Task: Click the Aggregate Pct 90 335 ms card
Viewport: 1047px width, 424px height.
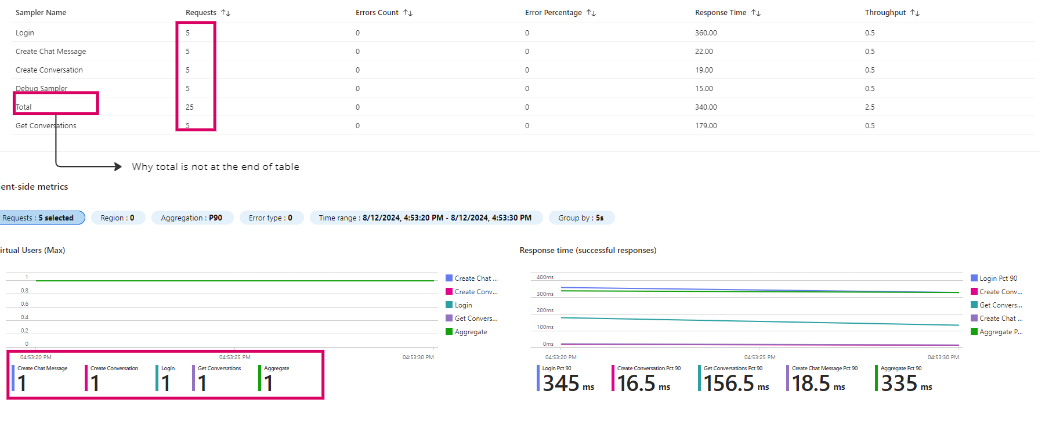Action: [x=904, y=378]
